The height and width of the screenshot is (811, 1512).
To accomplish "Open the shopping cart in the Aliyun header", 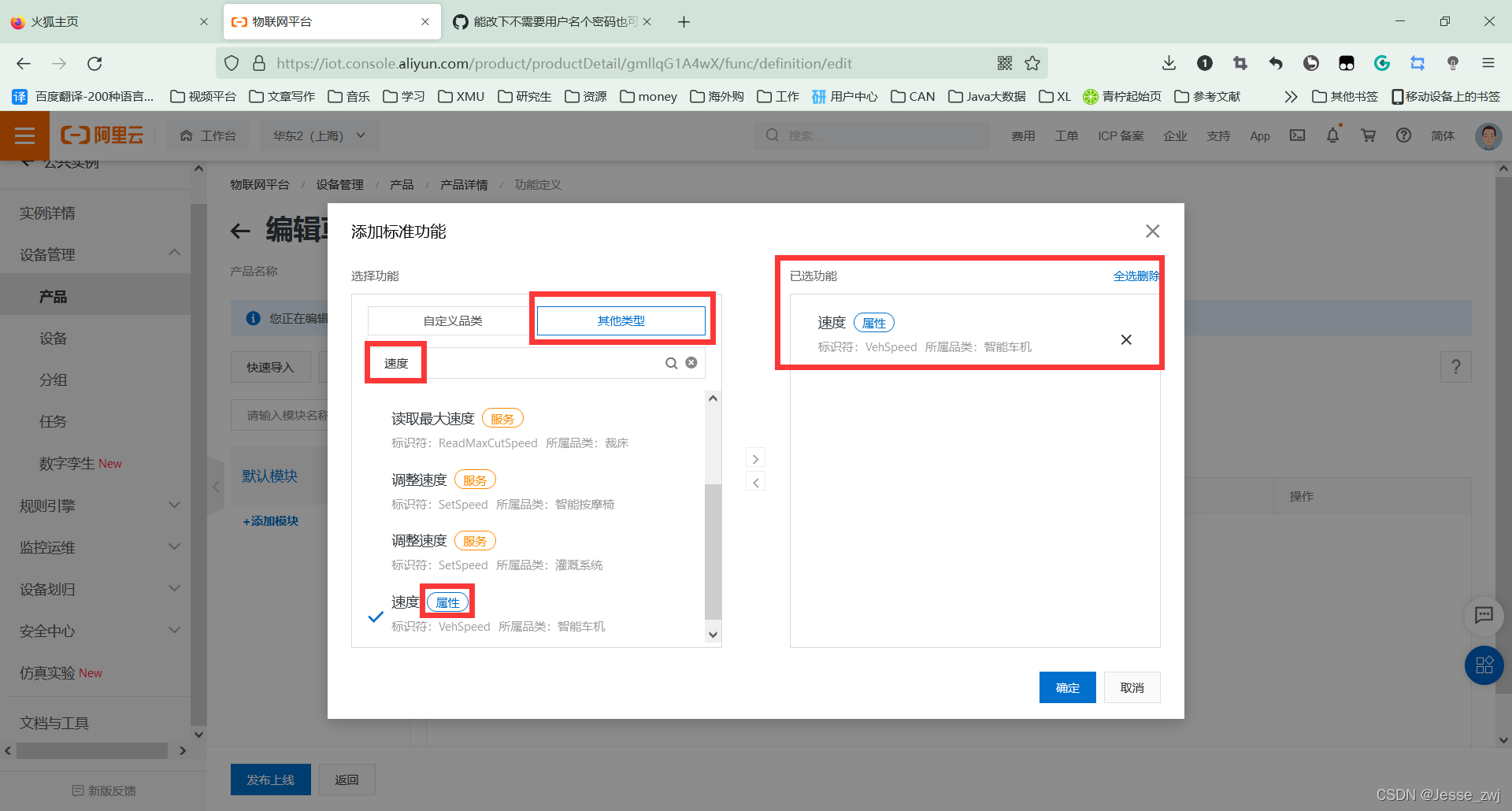I will (1368, 135).
